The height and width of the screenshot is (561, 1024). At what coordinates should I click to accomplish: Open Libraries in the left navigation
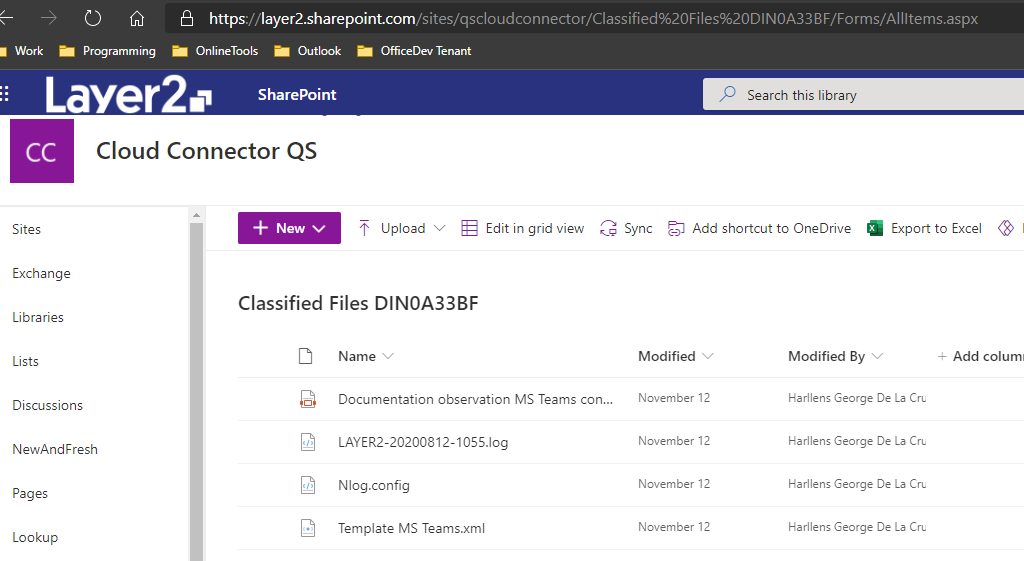click(38, 317)
